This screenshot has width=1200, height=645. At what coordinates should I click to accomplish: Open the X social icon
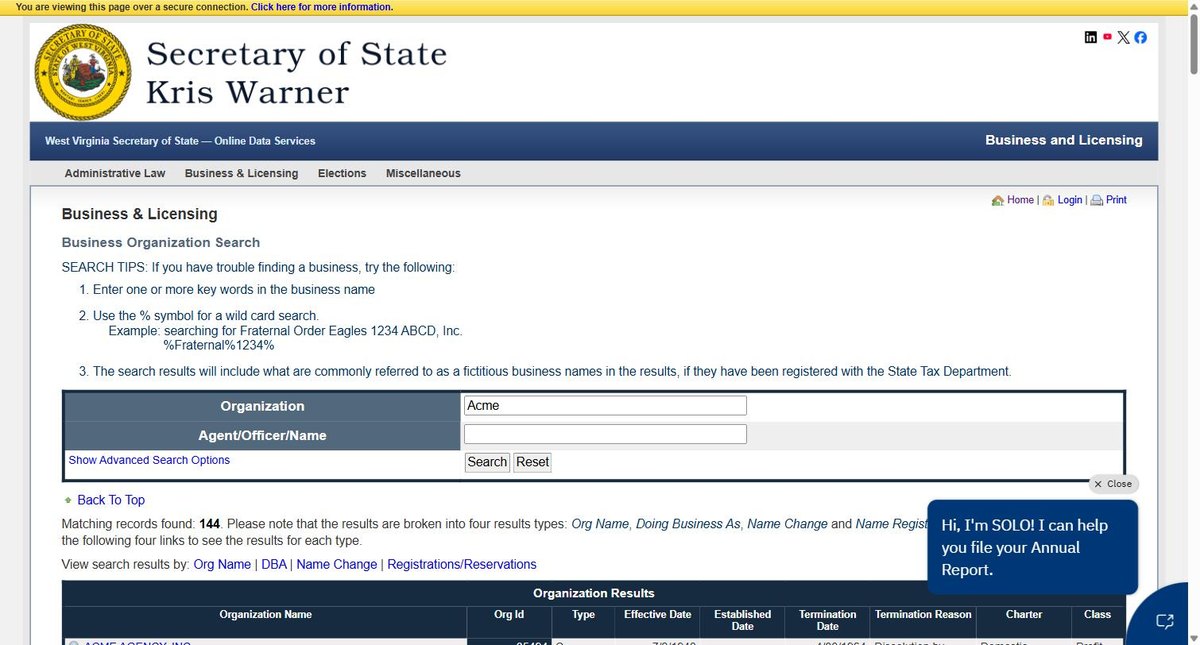tap(1124, 37)
